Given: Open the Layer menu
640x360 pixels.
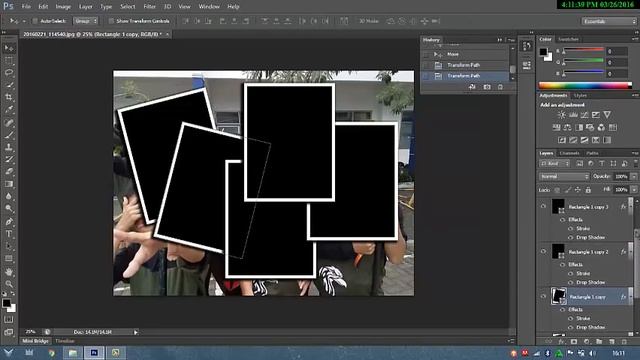Looking at the screenshot, I should (x=85, y=7).
